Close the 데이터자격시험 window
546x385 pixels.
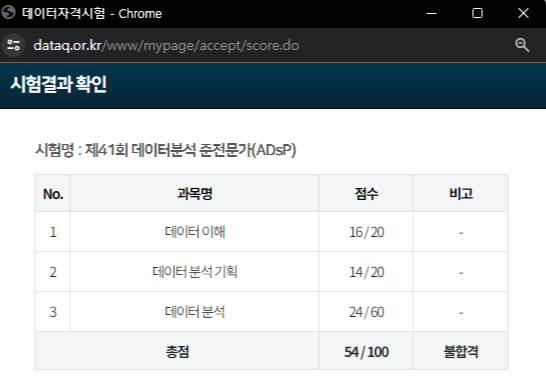pos(523,13)
